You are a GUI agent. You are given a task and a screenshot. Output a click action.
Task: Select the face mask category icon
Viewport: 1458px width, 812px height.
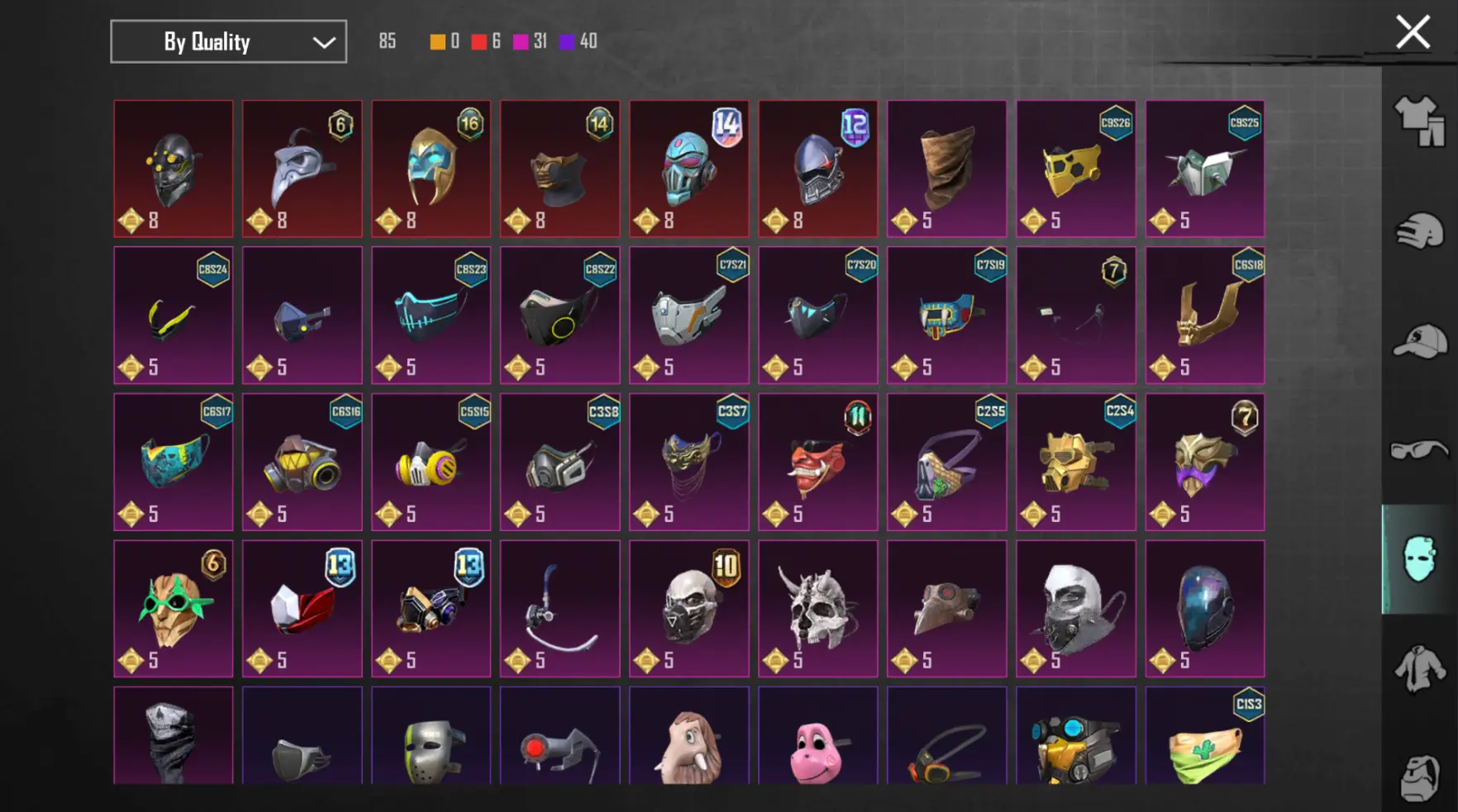pyautogui.click(x=1419, y=559)
